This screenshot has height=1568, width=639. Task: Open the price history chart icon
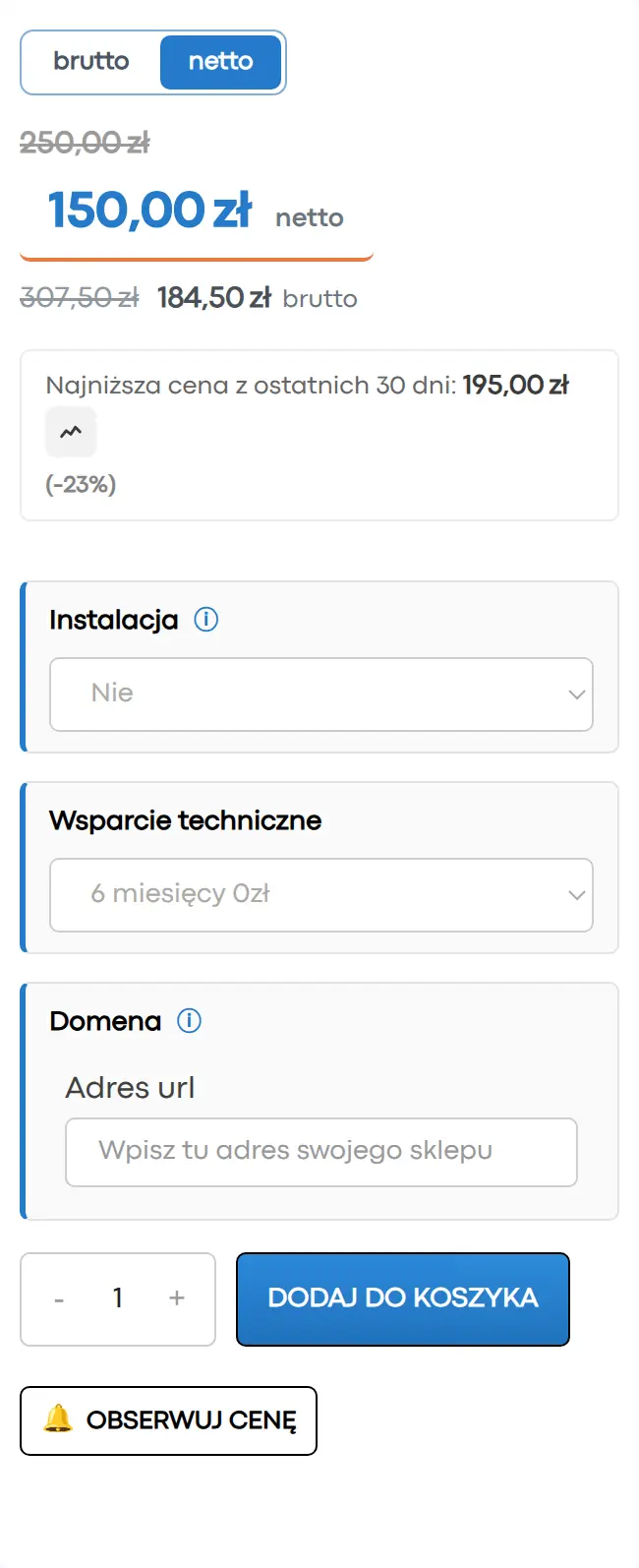tap(71, 432)
